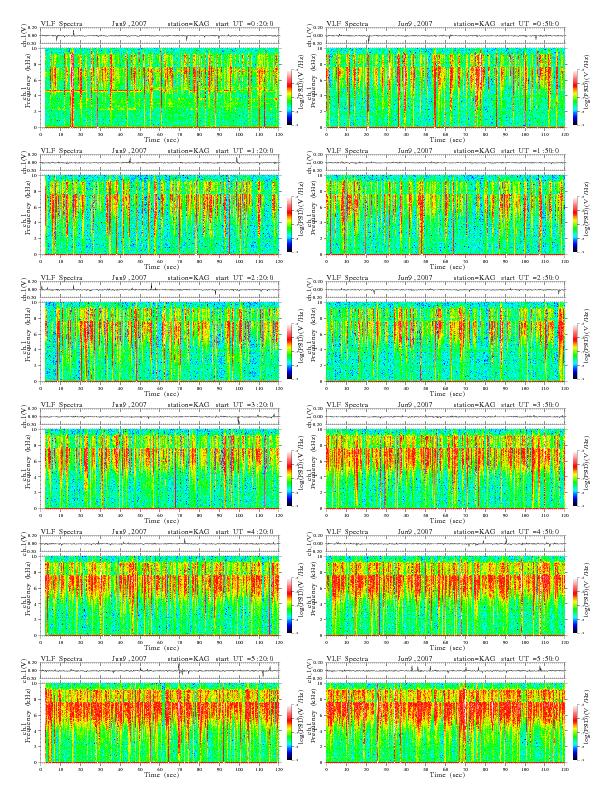
Task: Click the ch.1 waveform strip above the 1:50:0 spectrogram
Action: [x=445, y=163]
